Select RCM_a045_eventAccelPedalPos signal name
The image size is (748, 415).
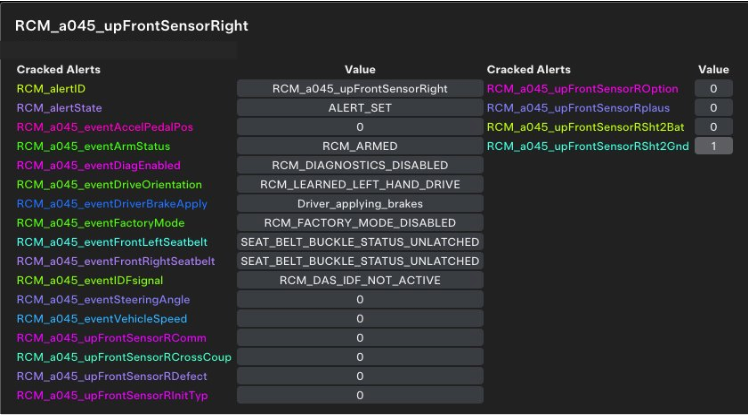tap(104, 127)
